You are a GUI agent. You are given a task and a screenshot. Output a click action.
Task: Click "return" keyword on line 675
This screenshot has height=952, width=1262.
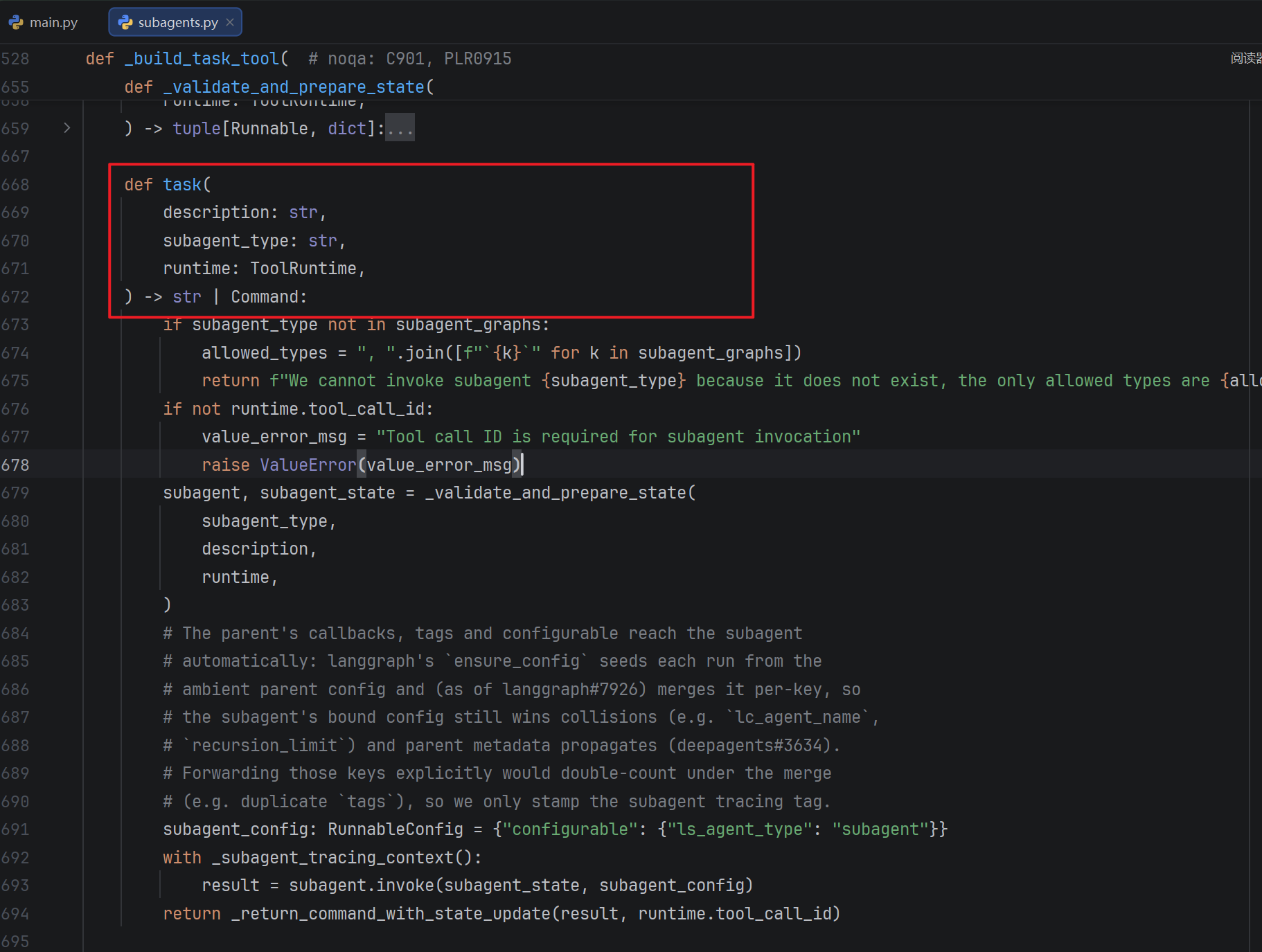(x=231, y=381)
